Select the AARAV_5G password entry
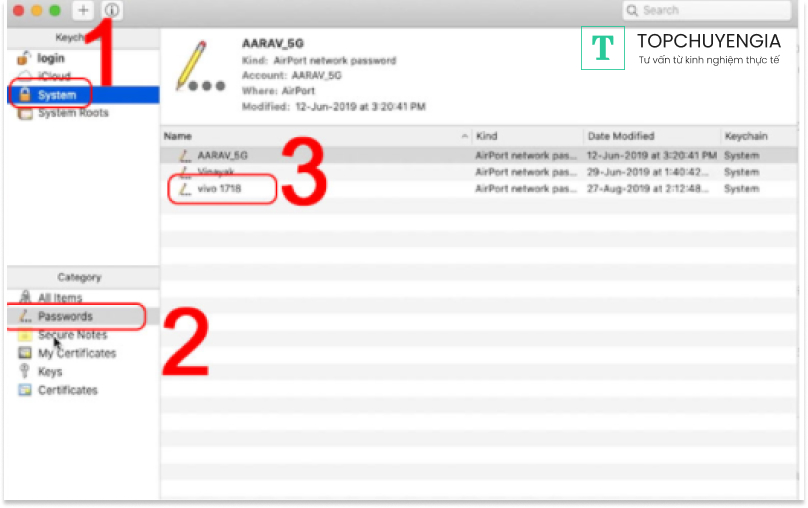The image size is (808, 508). 222,155
